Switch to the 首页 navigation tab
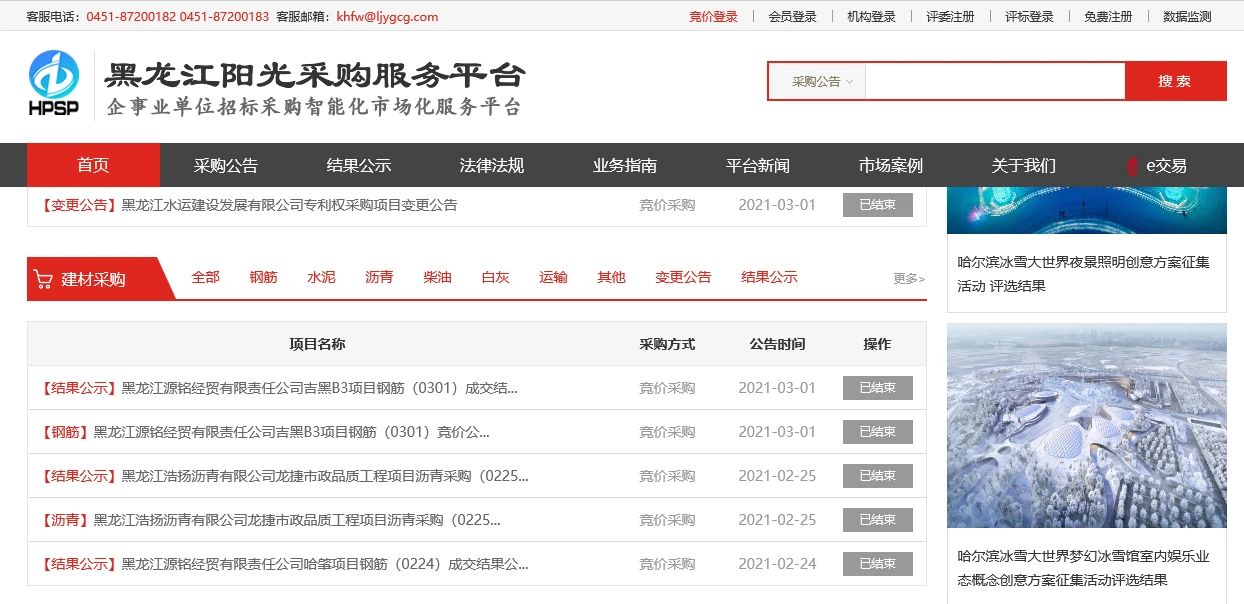 coord(93,165)
